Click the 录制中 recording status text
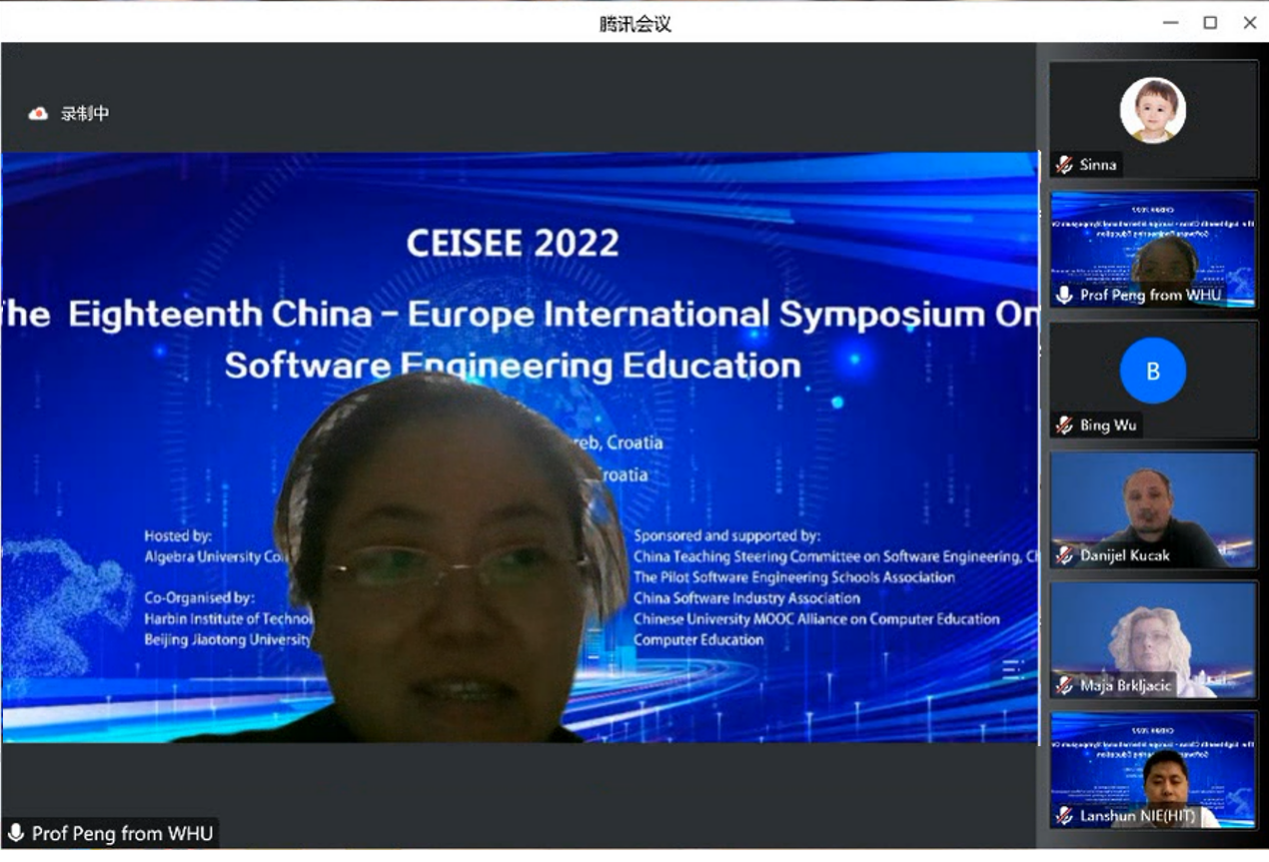Viewport: 1269px width, 862px height. [x=85, y=114]
